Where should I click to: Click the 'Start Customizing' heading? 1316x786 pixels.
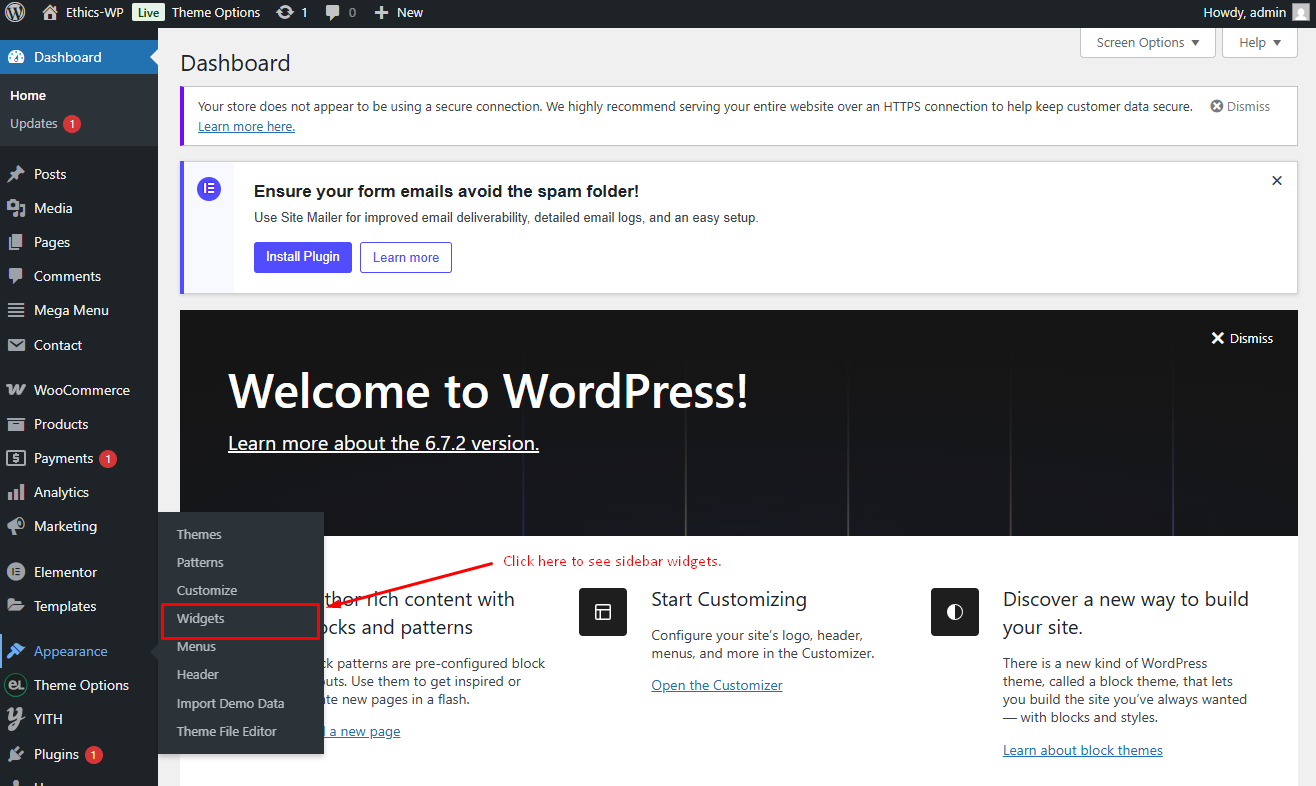pos(729,600)
